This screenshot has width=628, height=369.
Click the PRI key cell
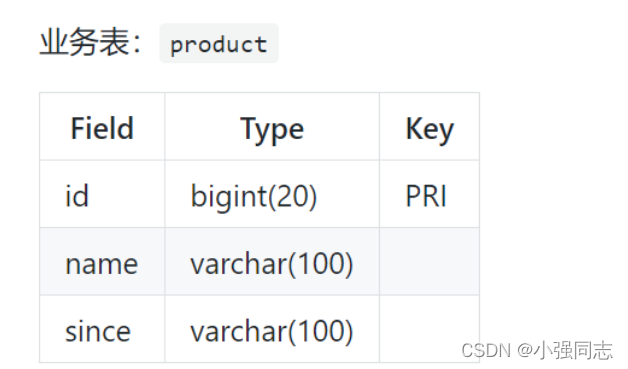pyautogui.click(x=429, y=196)
